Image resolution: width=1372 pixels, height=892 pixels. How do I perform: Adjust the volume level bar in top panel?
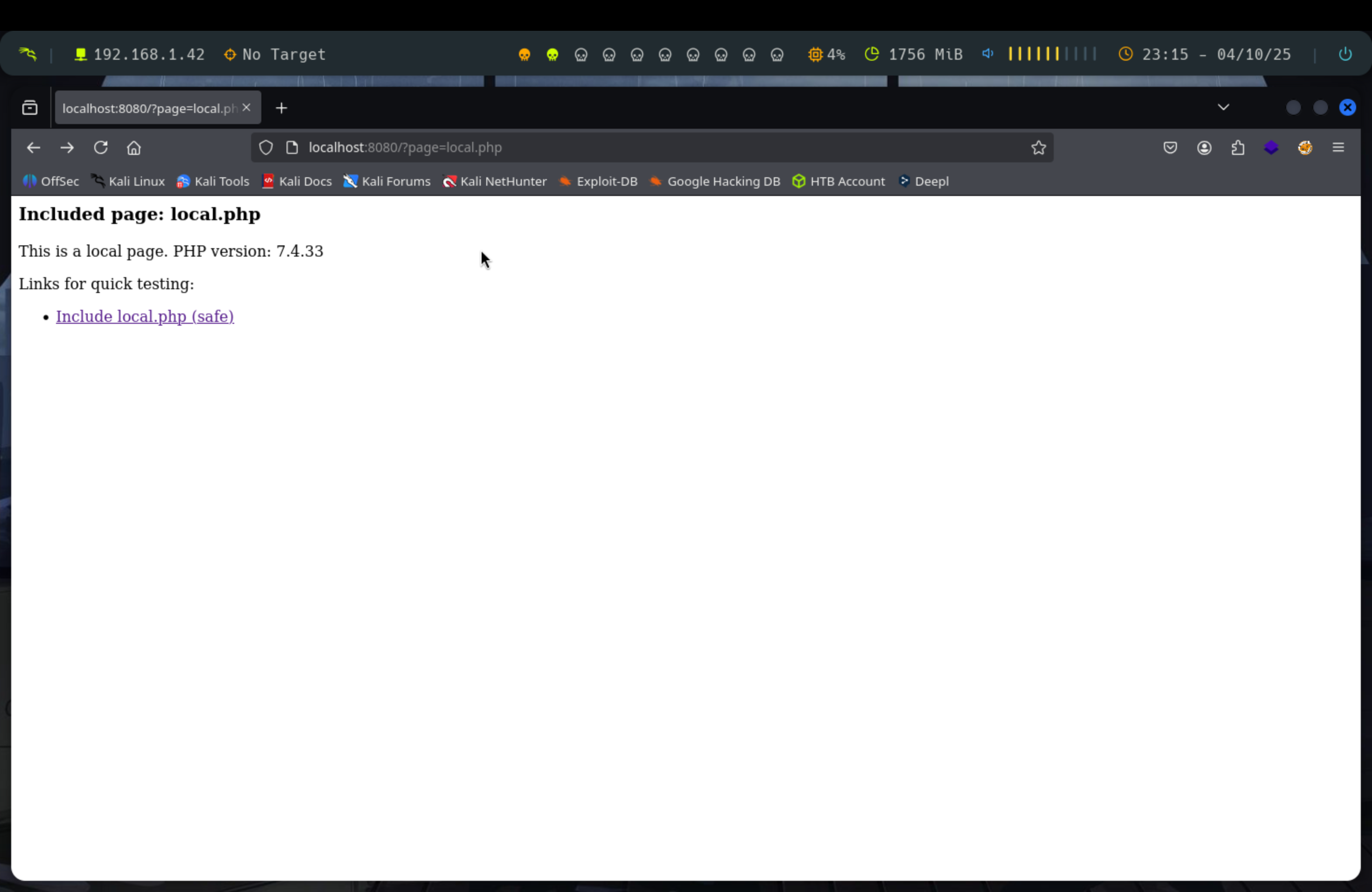[x=1051, y=54]
